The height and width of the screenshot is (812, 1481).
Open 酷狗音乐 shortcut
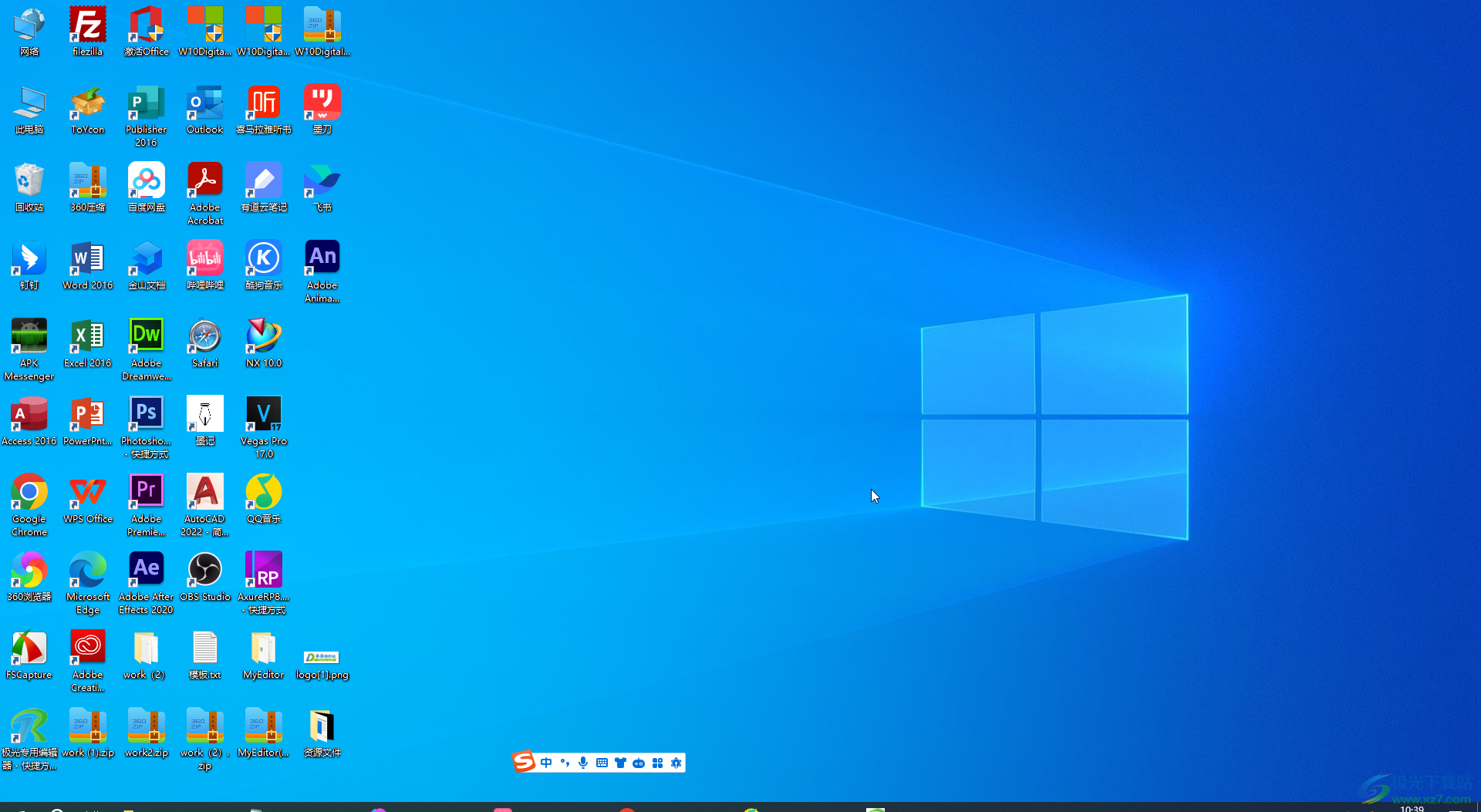(x=264, y=265)
